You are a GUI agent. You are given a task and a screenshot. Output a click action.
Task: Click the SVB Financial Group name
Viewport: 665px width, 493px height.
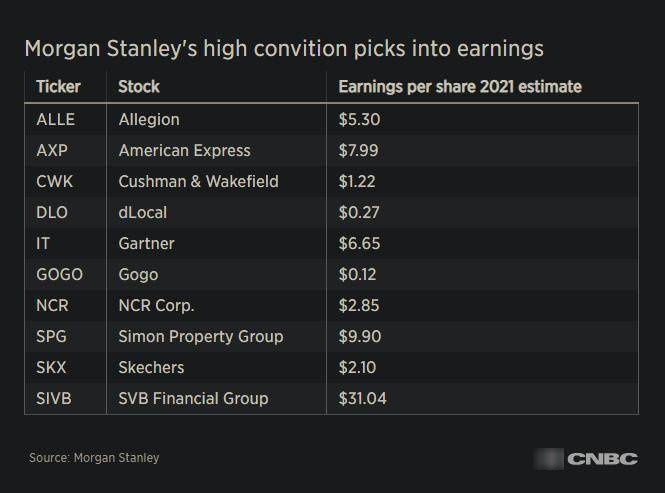pos(193,398)
